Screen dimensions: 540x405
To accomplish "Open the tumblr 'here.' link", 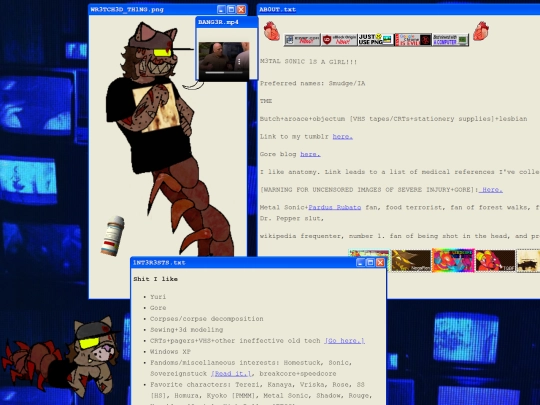I will coord(343,136).
